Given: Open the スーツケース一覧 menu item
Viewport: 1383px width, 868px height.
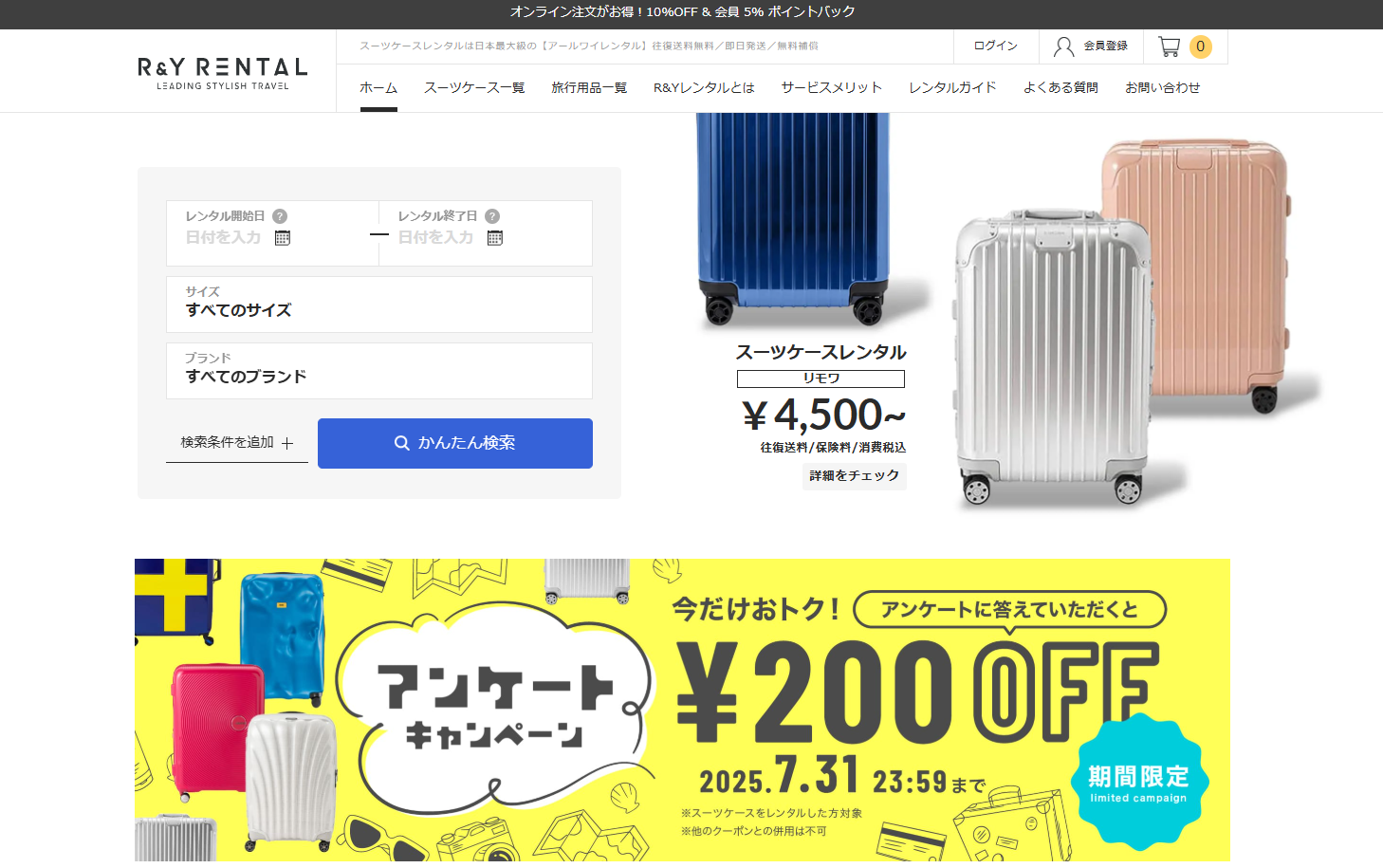Looking at the screenshot, I should click(474, 87).
